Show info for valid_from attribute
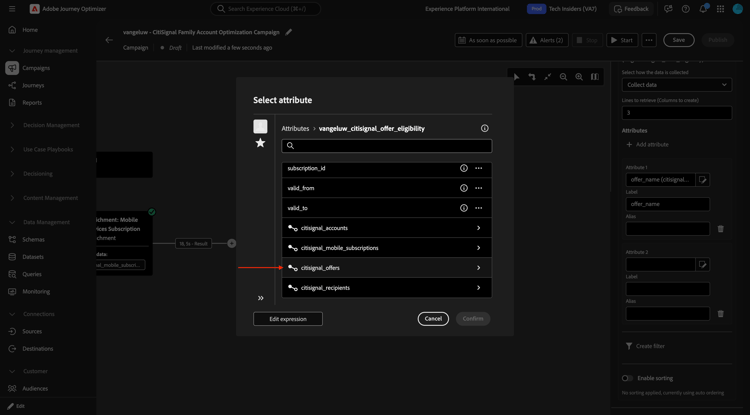The image size is (750, 415). [463, 188]
